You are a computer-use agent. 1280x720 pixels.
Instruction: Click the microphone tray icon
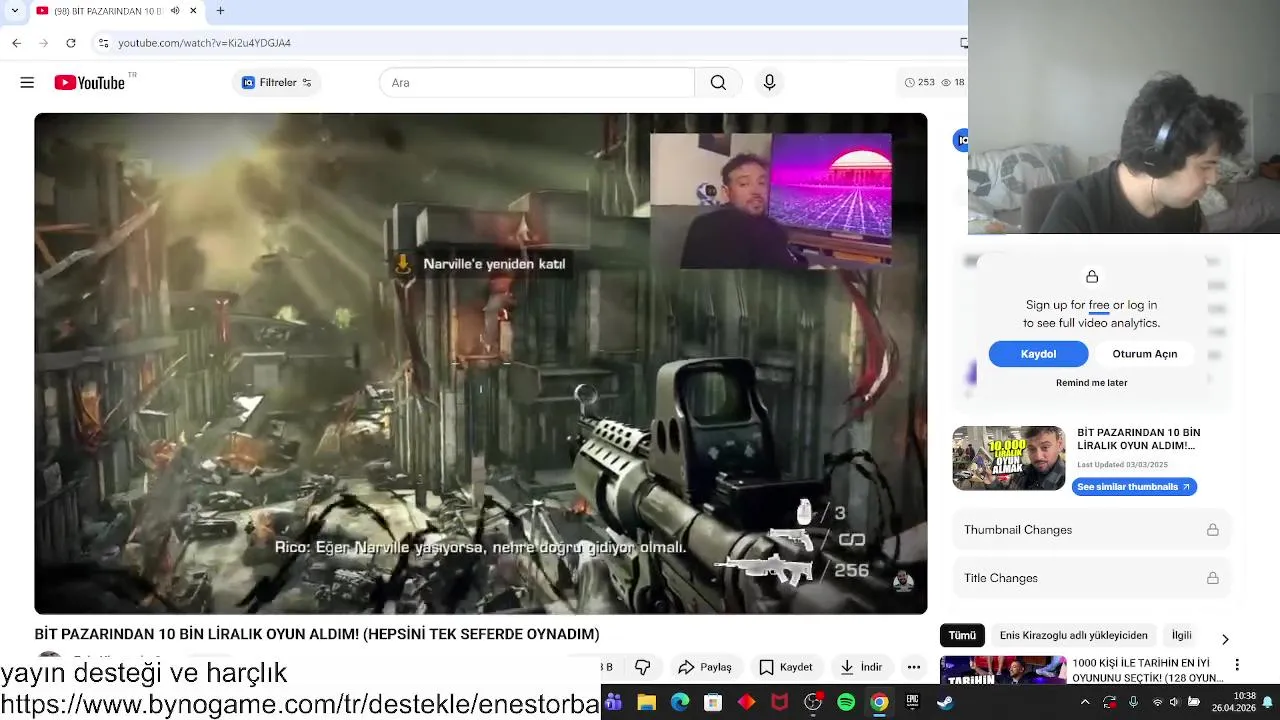click(x=1133, y=703)
